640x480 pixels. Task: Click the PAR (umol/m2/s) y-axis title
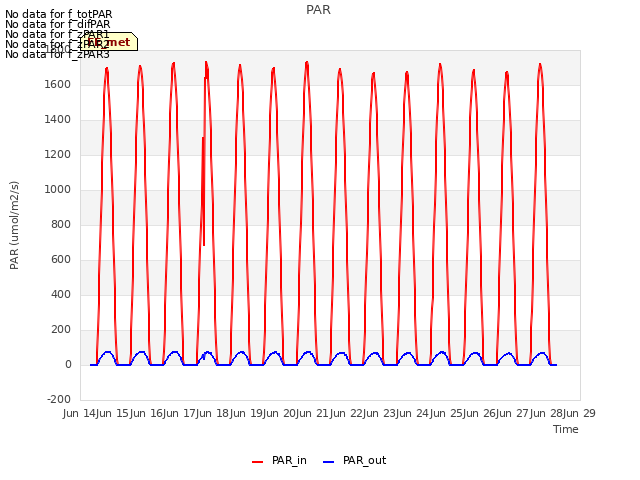[x=14, y=225]
